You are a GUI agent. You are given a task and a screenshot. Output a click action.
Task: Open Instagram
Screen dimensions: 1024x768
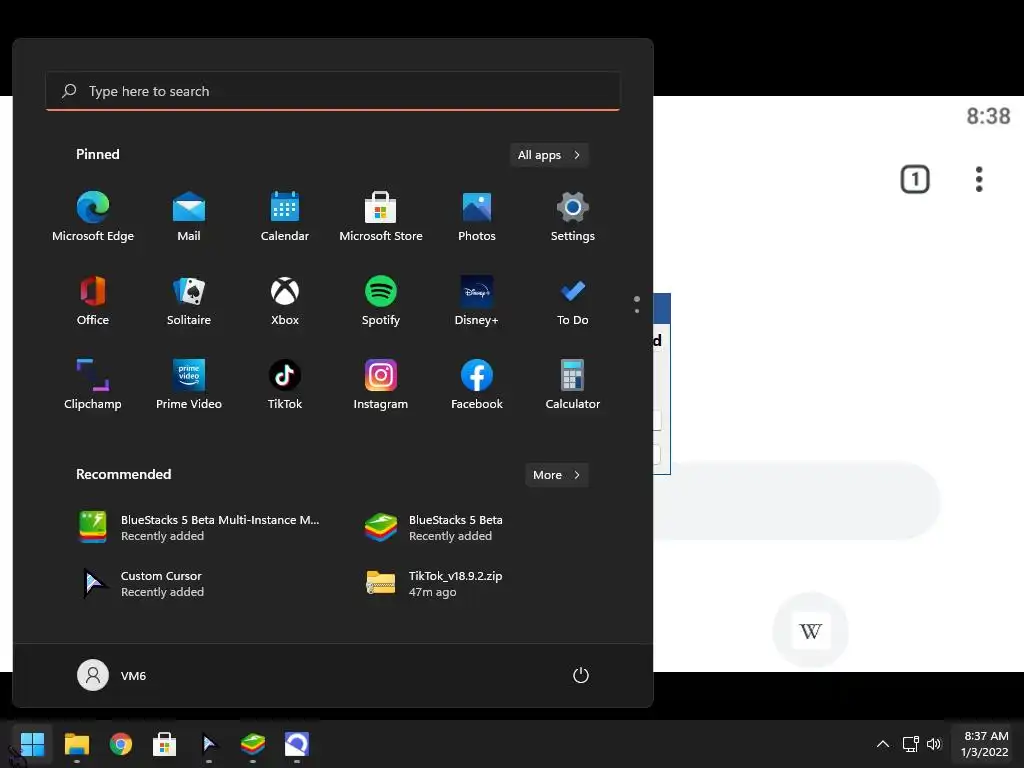381,385
